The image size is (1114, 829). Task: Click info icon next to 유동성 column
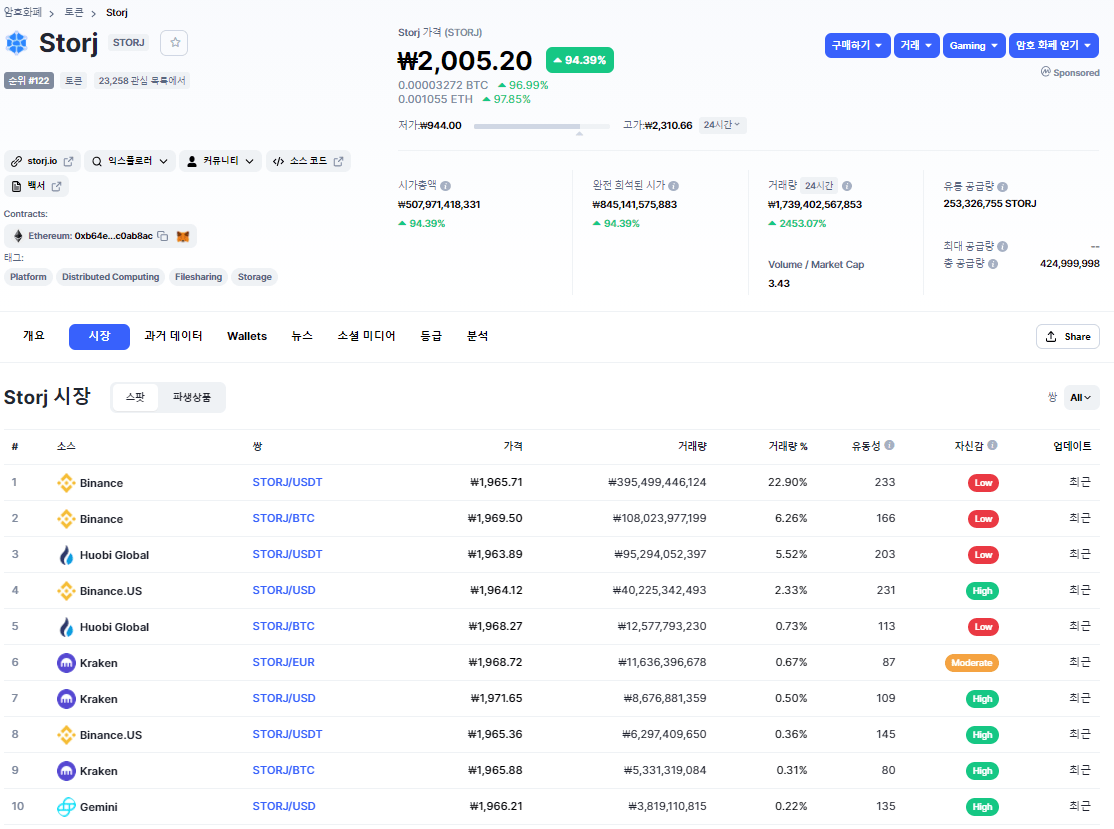point(889,446)
